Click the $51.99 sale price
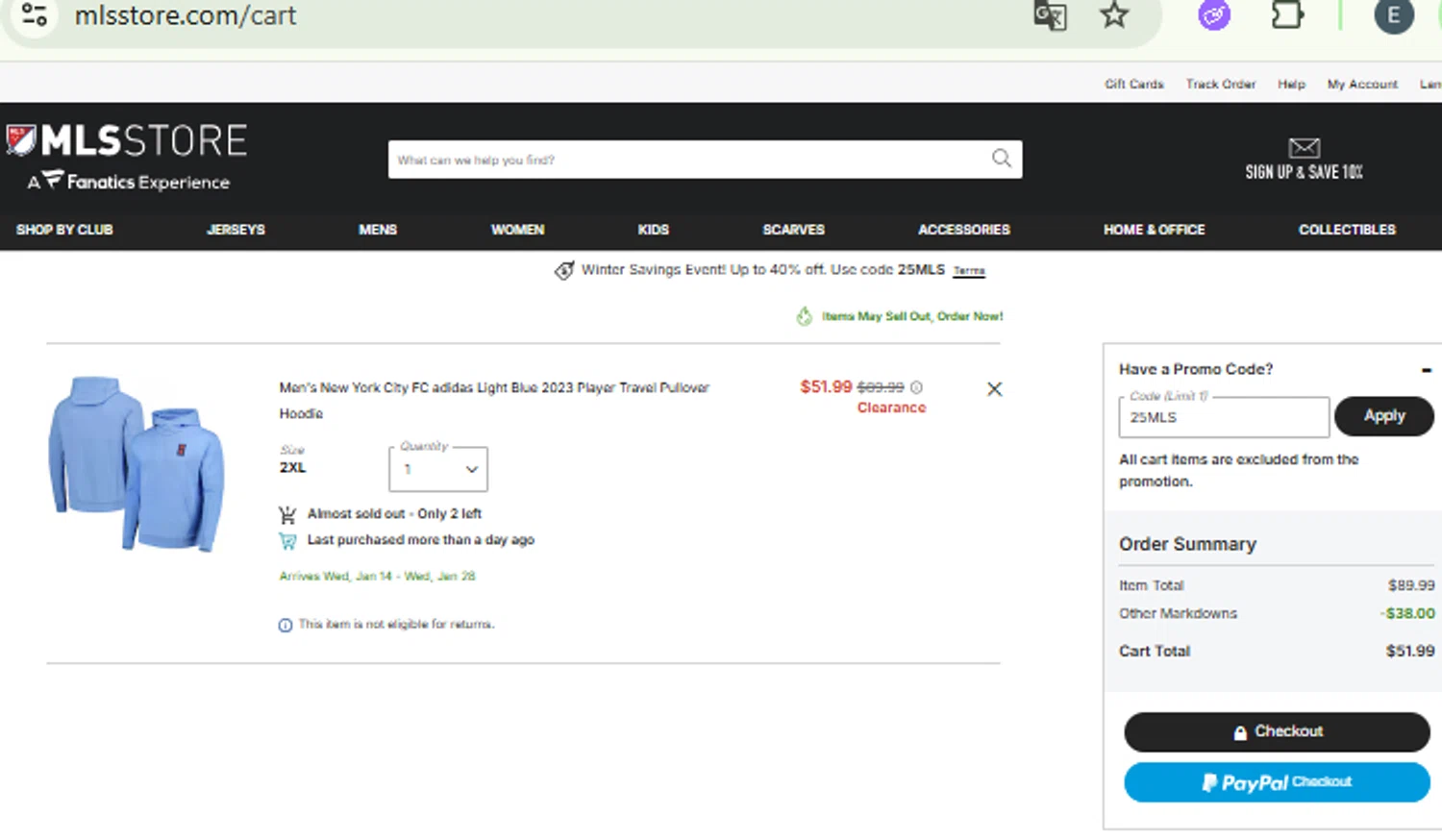 pos(826,386)
